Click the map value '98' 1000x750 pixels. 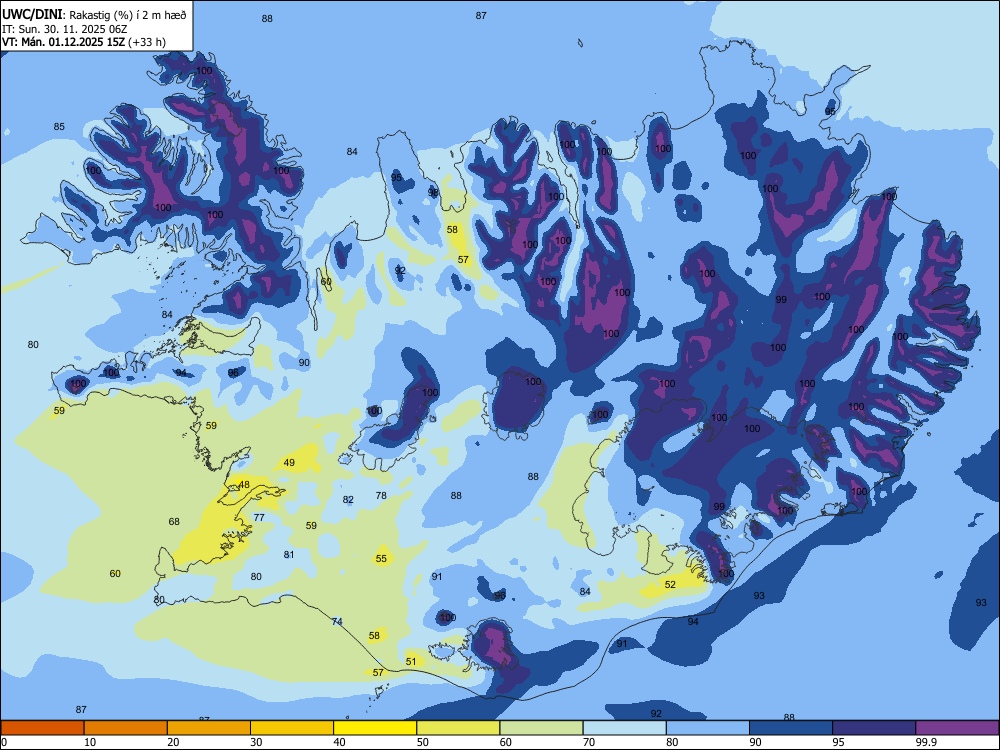click(x=433, y=192)
